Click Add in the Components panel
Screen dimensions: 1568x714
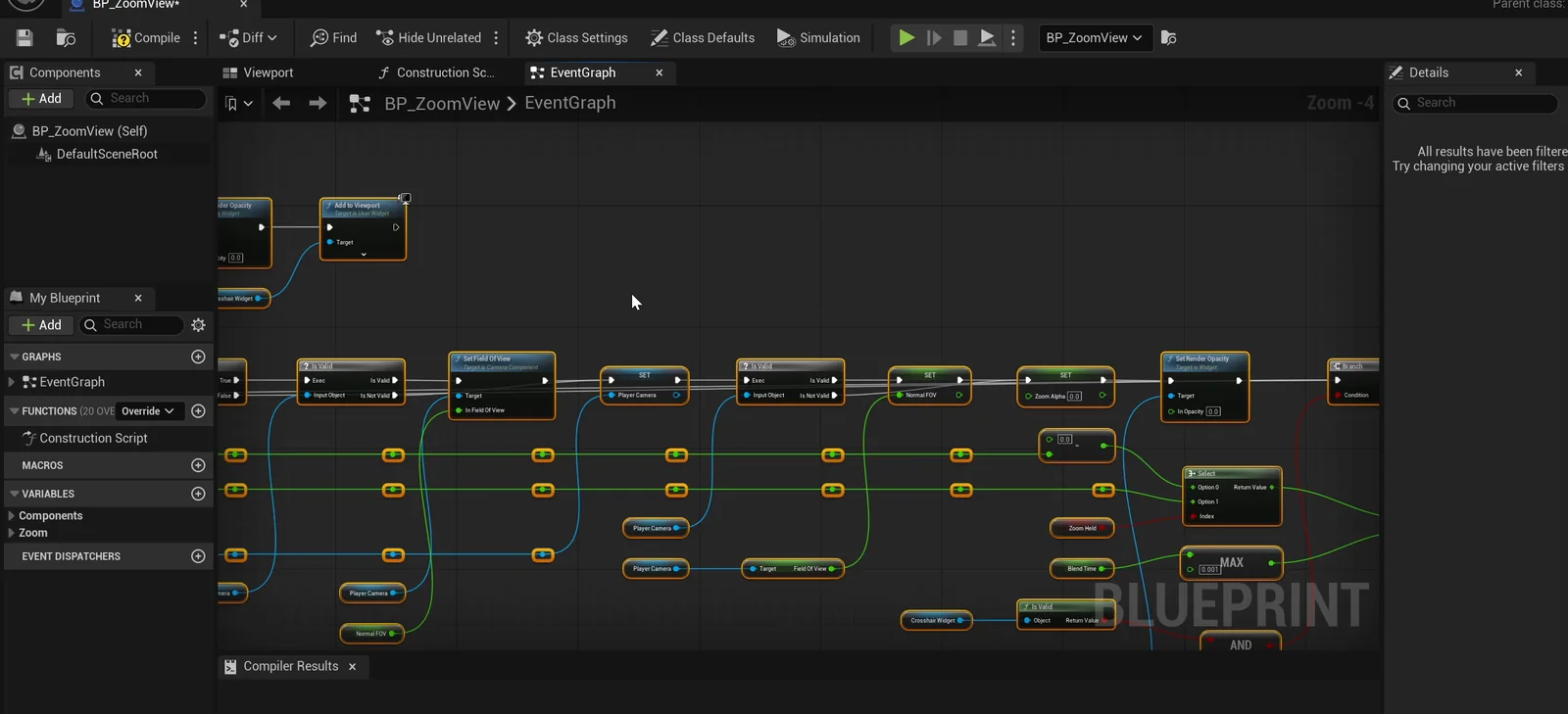click(x=41, y=99)
